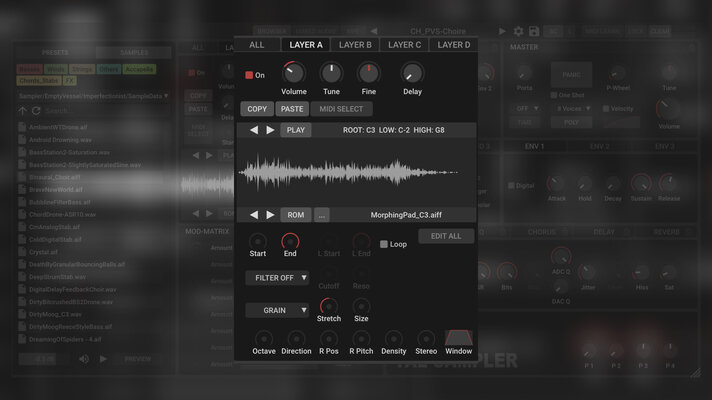Click the Delay knob of Layer A

click(x=412, y=73)
